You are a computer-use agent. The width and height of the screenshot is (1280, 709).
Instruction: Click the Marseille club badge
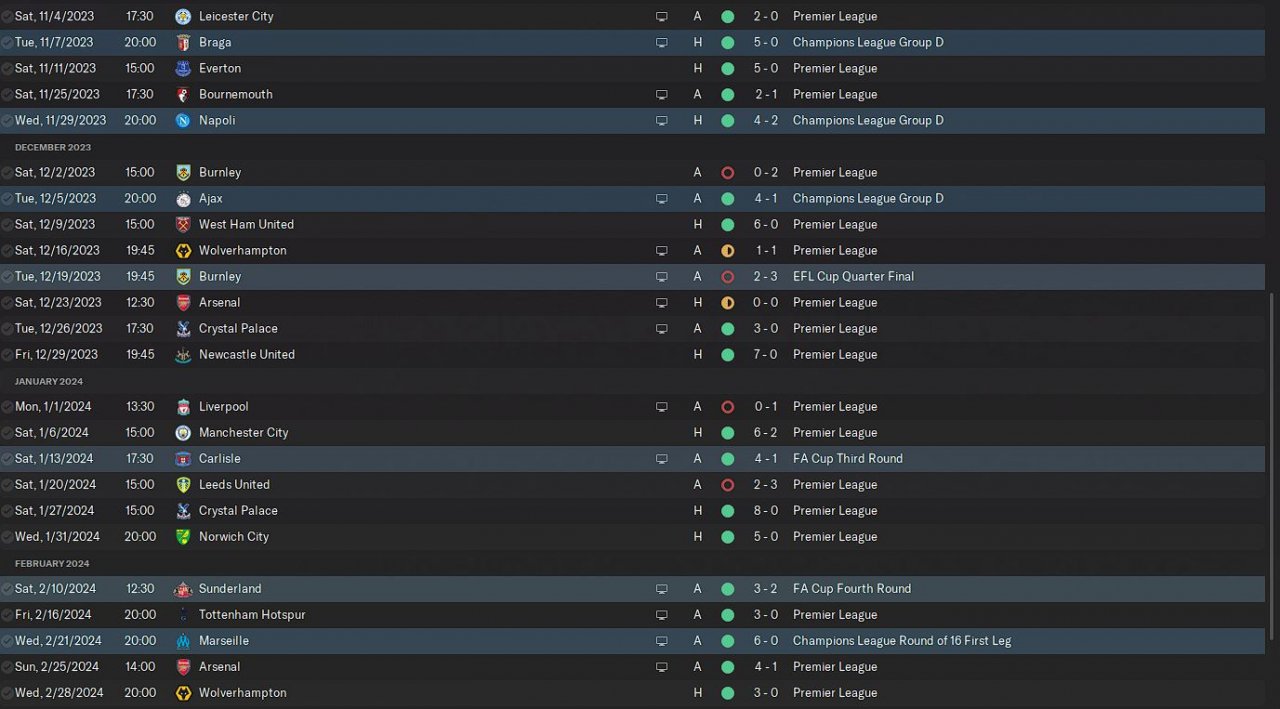(x=183, y=640)
